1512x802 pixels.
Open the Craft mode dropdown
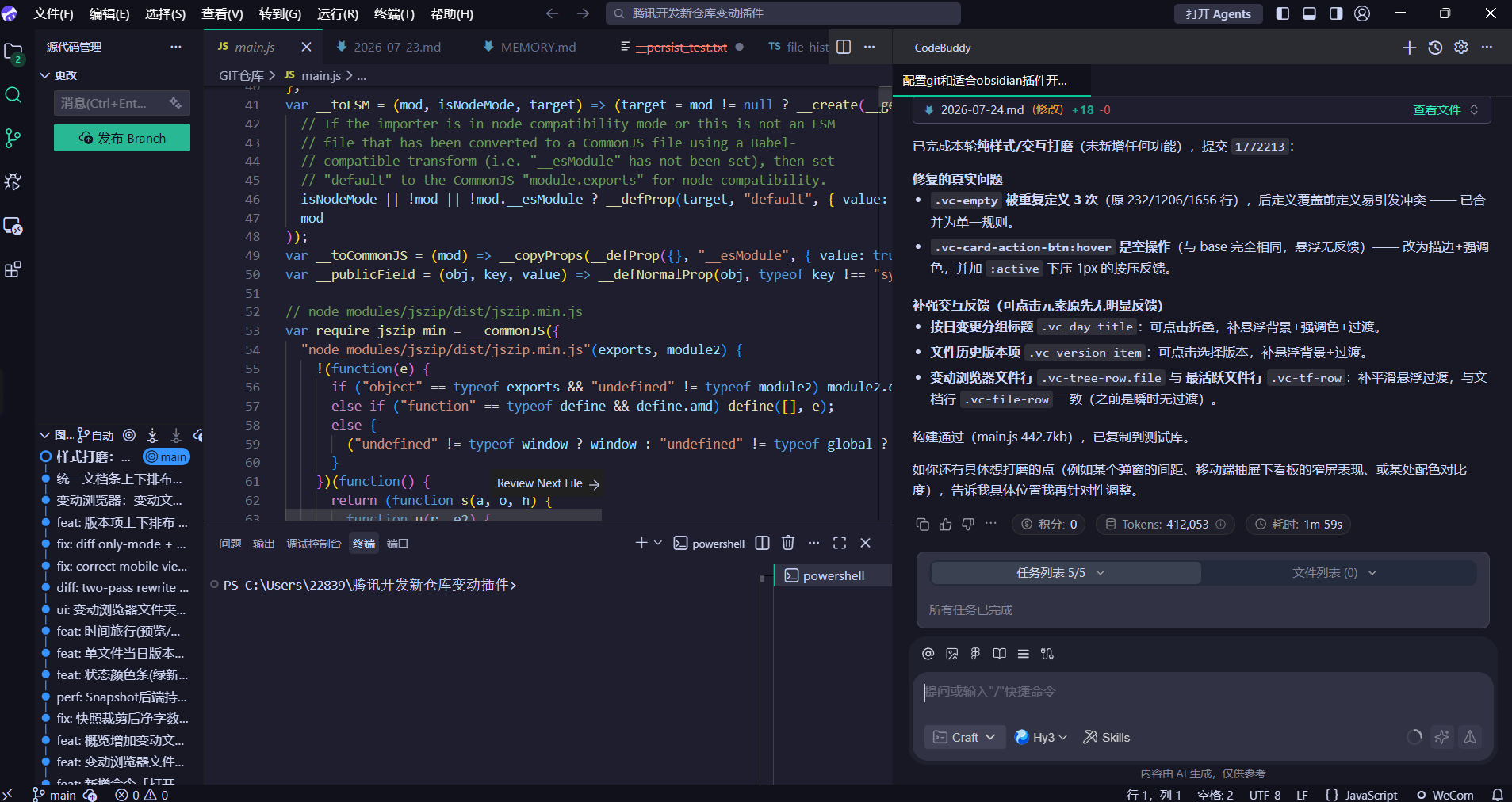click(965, 737)
